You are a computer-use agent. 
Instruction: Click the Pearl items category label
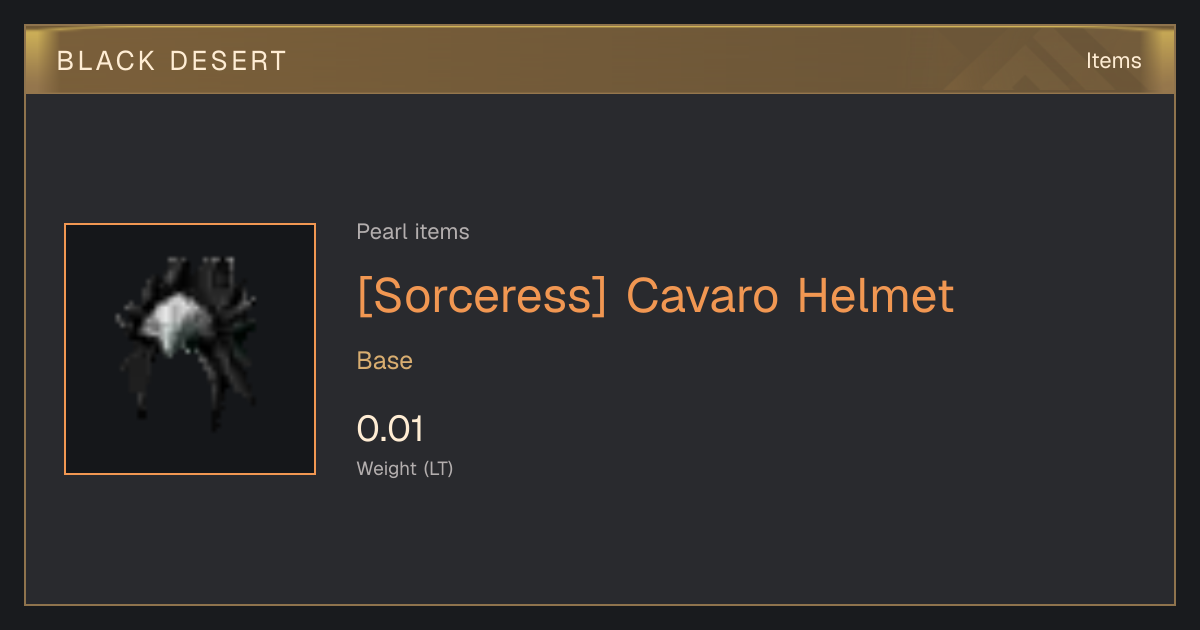pos(413,232)
